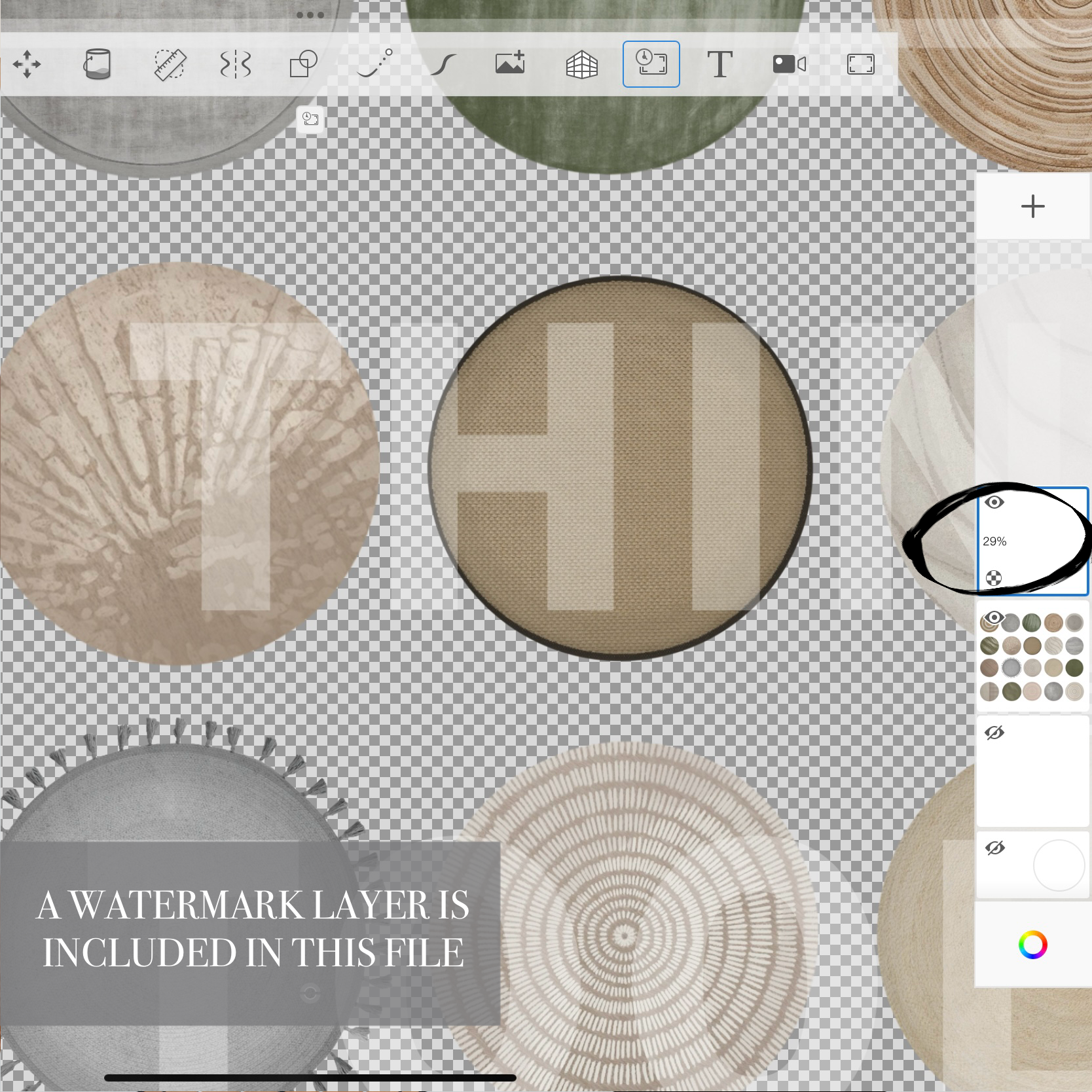
Task: Open the three-dot toolbar menu
Action: (310, 15)
